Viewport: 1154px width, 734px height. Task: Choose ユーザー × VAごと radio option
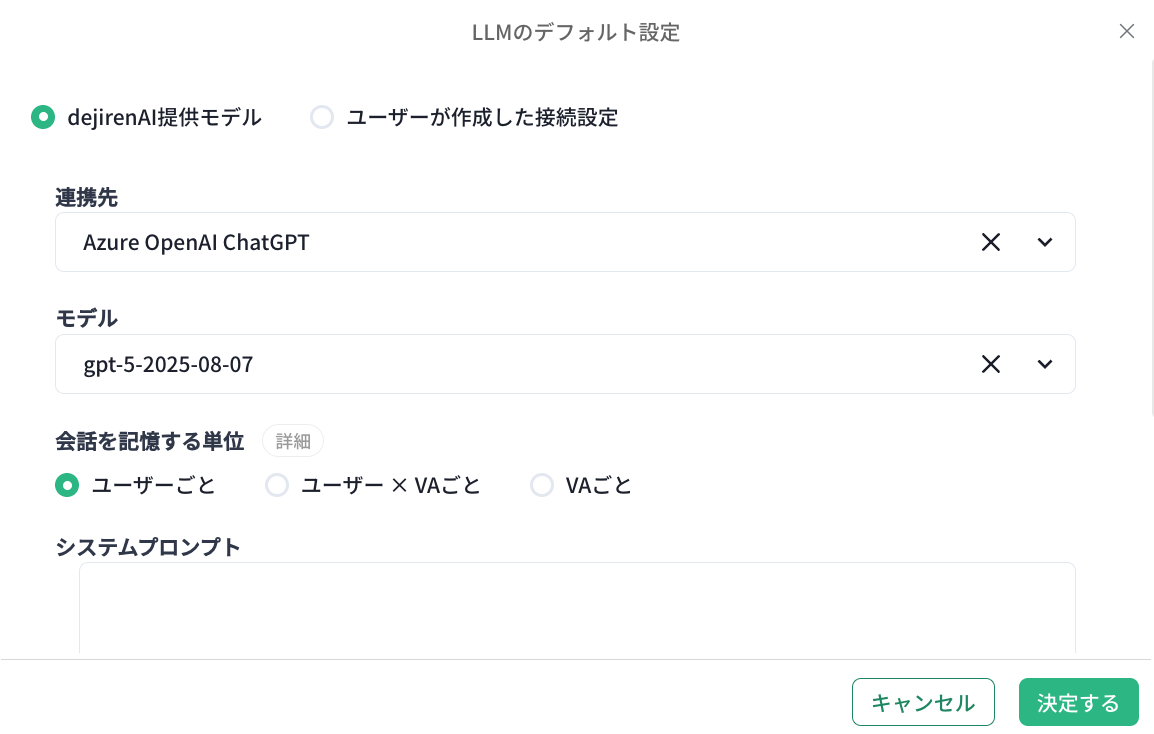click(277, 486)
